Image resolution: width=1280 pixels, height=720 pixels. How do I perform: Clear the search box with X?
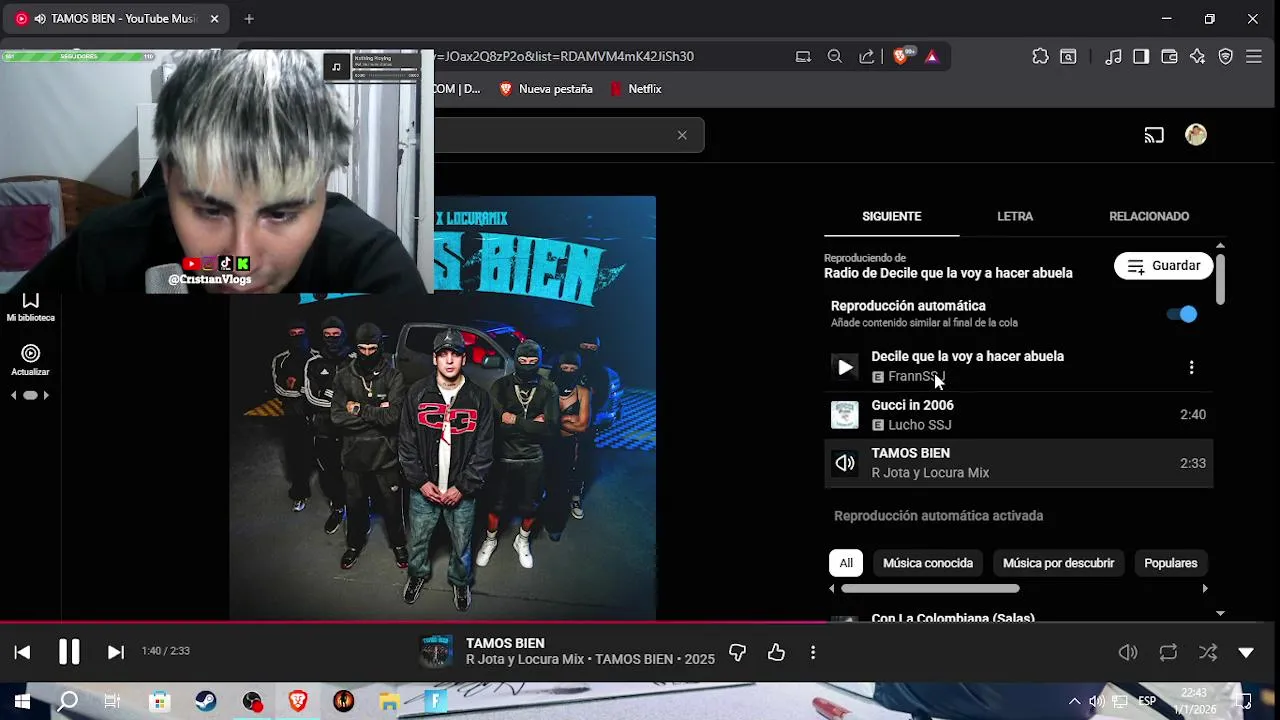tap(682, 135)
